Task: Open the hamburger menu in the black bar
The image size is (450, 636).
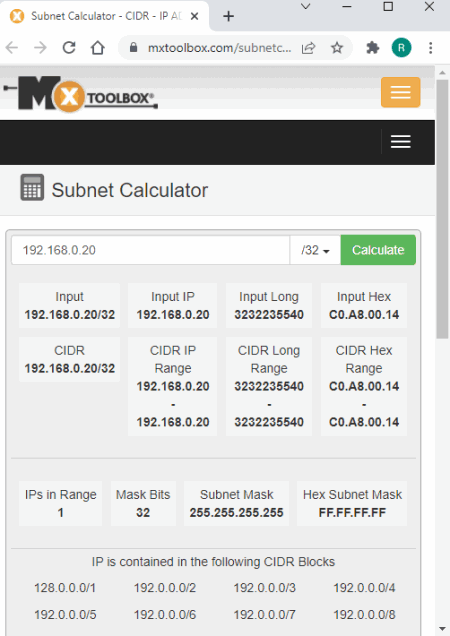Action: tap(400, 142)
